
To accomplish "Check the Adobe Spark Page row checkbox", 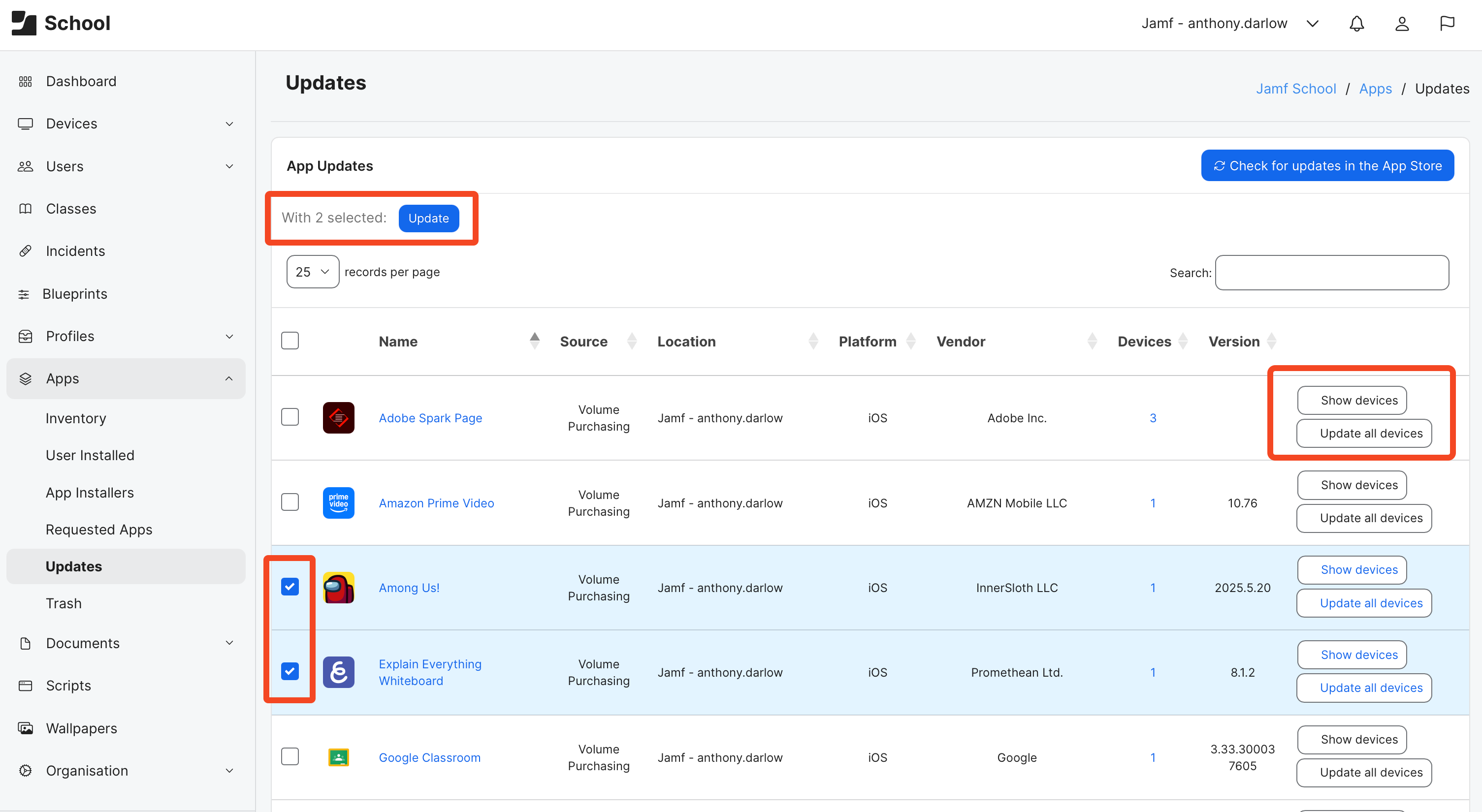I will click(x=290, y=417).
